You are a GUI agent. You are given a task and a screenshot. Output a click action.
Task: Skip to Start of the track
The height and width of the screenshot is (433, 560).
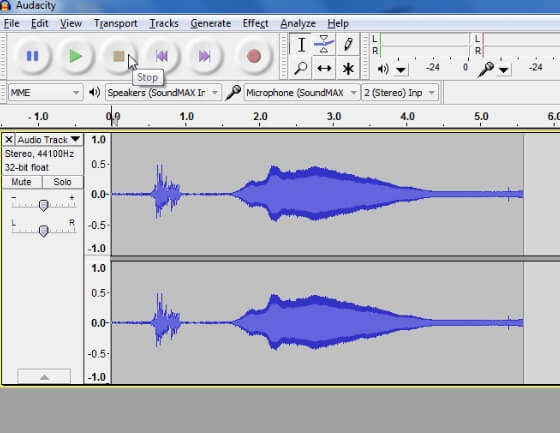tap(161, 56)
